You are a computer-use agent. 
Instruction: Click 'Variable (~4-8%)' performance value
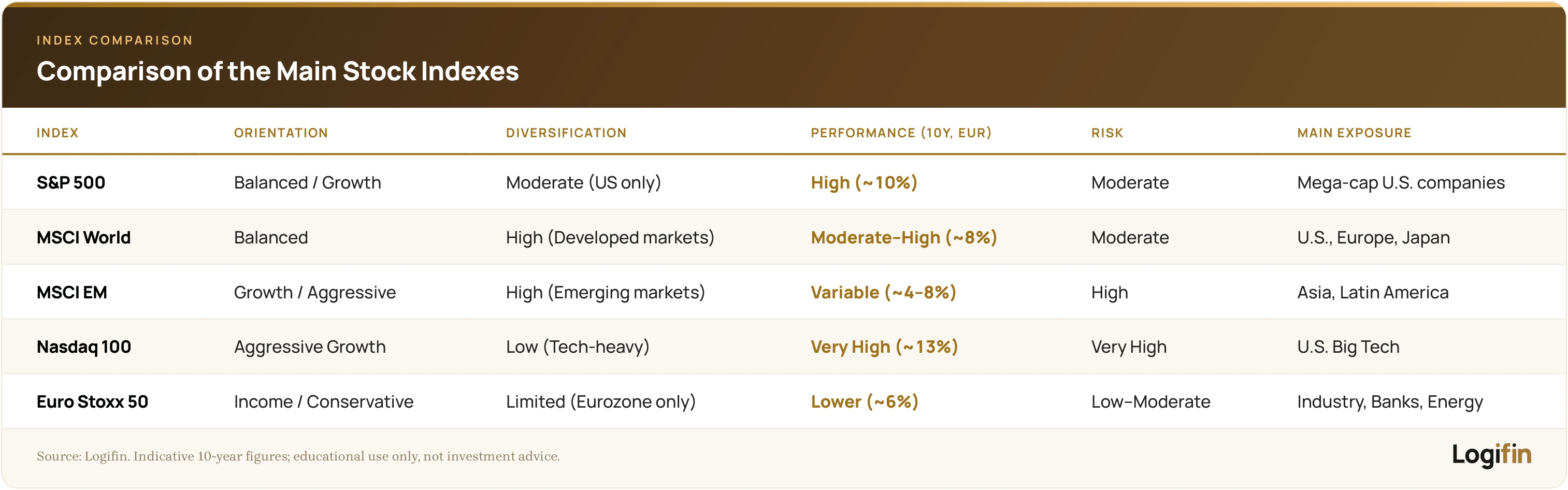[883, 292]
